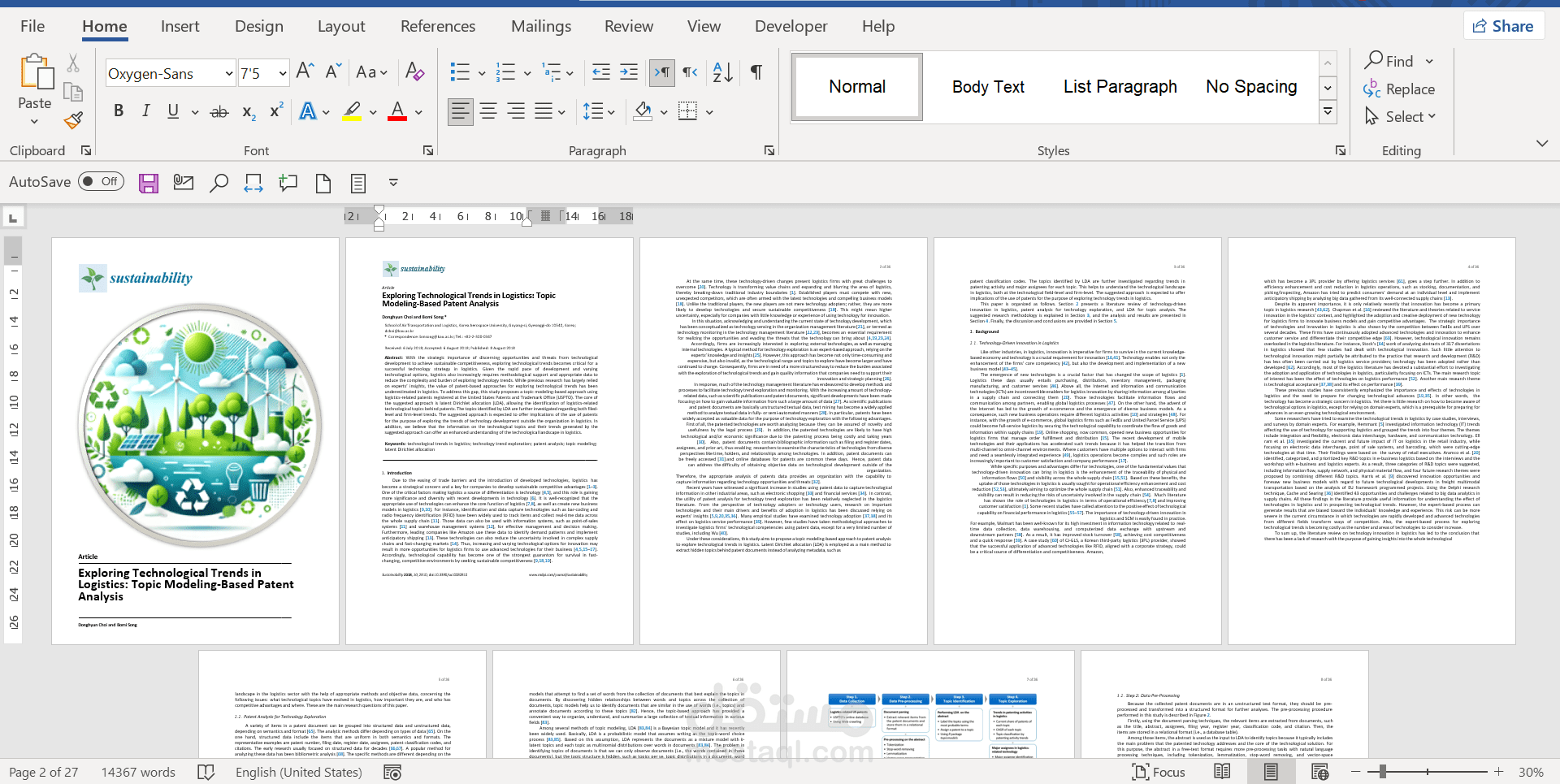Toggle Bold formatting
The image size is (1560, 784).
point(119,110)
